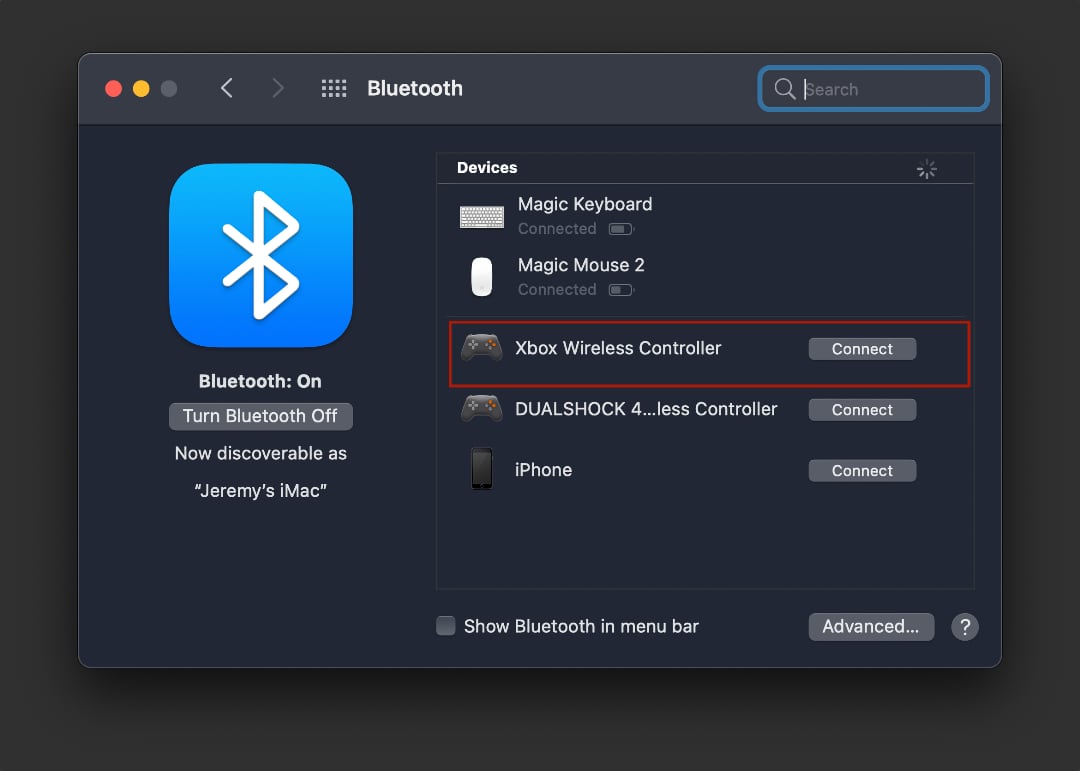The image size is (1080, 771).
Task: Select the iPhone name text
Action: coord(543,470)
